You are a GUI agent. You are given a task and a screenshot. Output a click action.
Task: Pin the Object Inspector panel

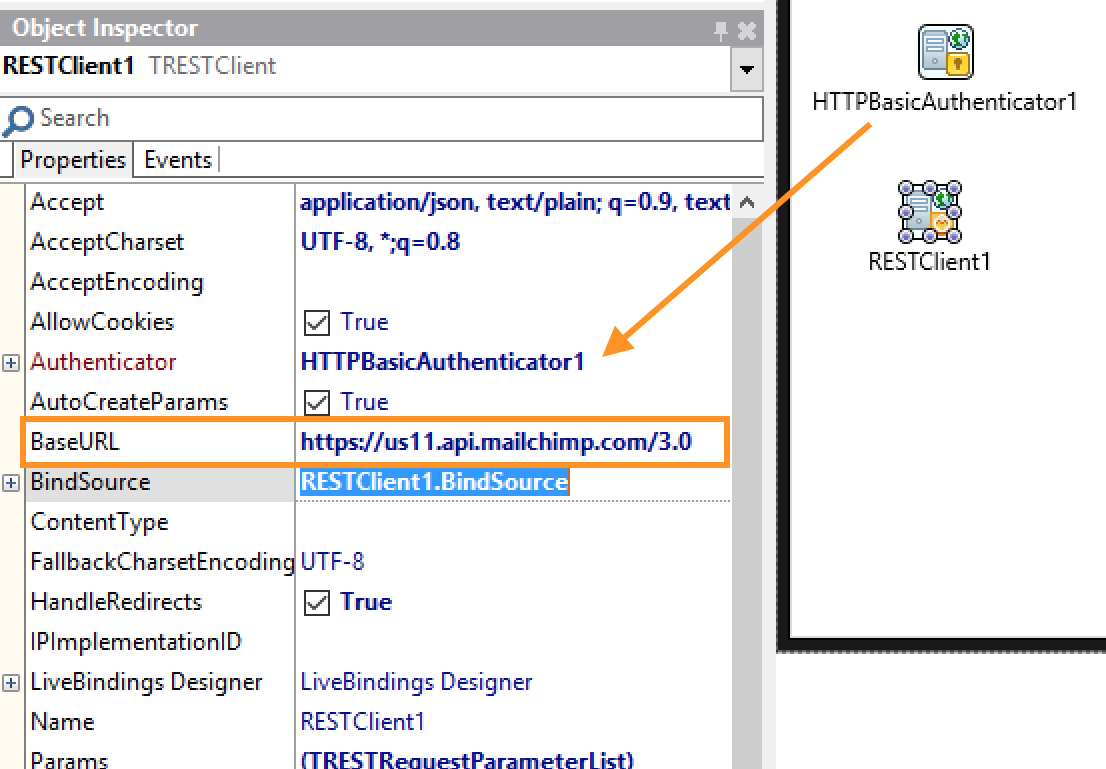point(721,32)
